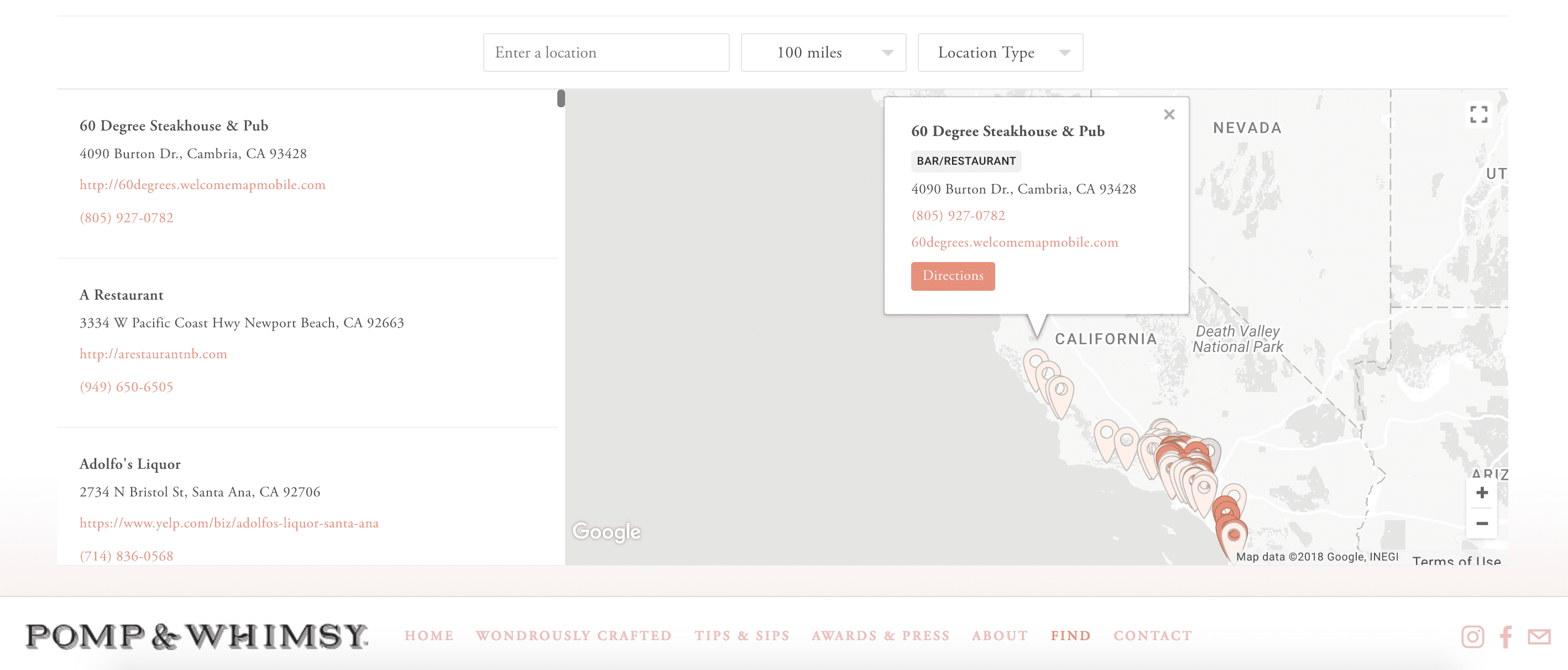Zoom in on the map
The image size is (1568, 670).
tap(1482, 493)
